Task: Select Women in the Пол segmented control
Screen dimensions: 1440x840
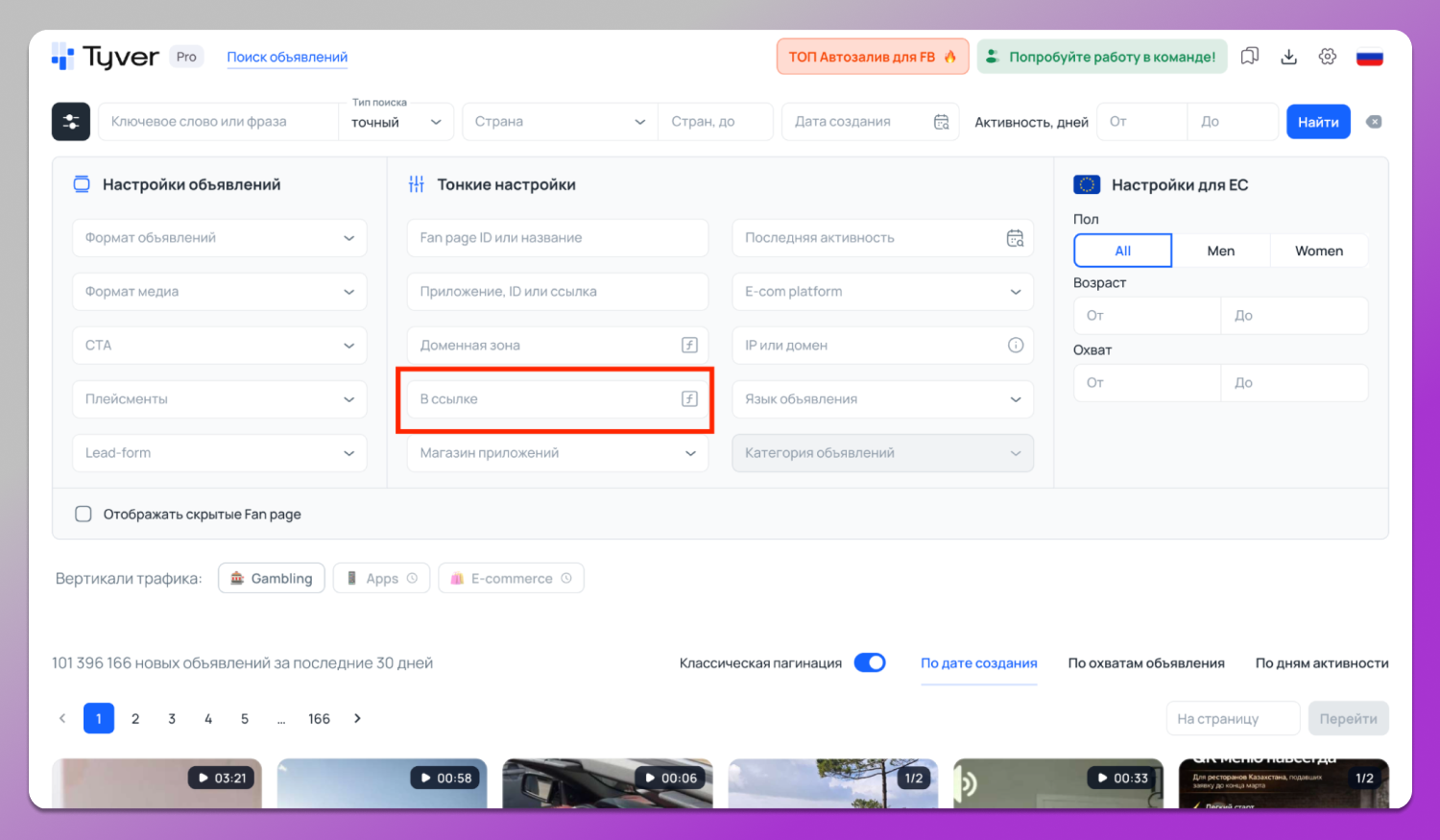Action: tap(1319, 250)
